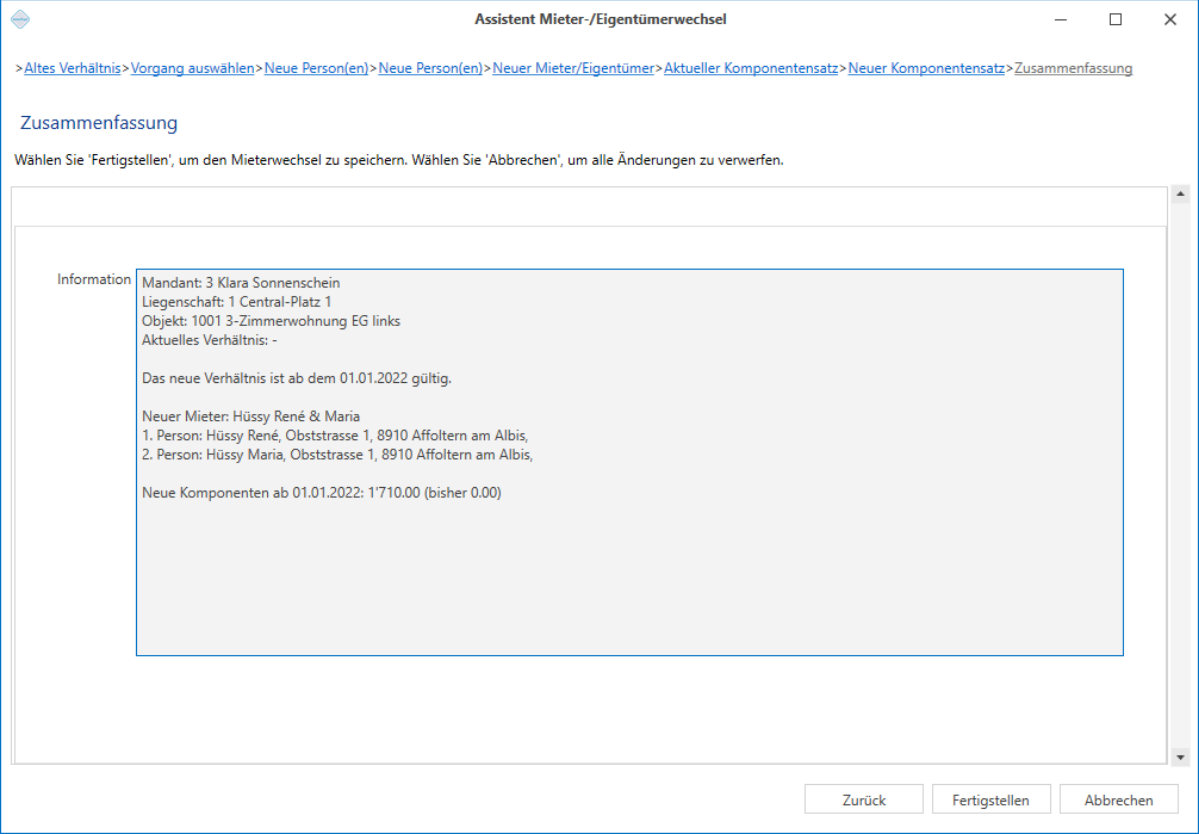Click the 'Information' field label
The height and width of the screenshot is (834, 1199).
click(94, 279)
